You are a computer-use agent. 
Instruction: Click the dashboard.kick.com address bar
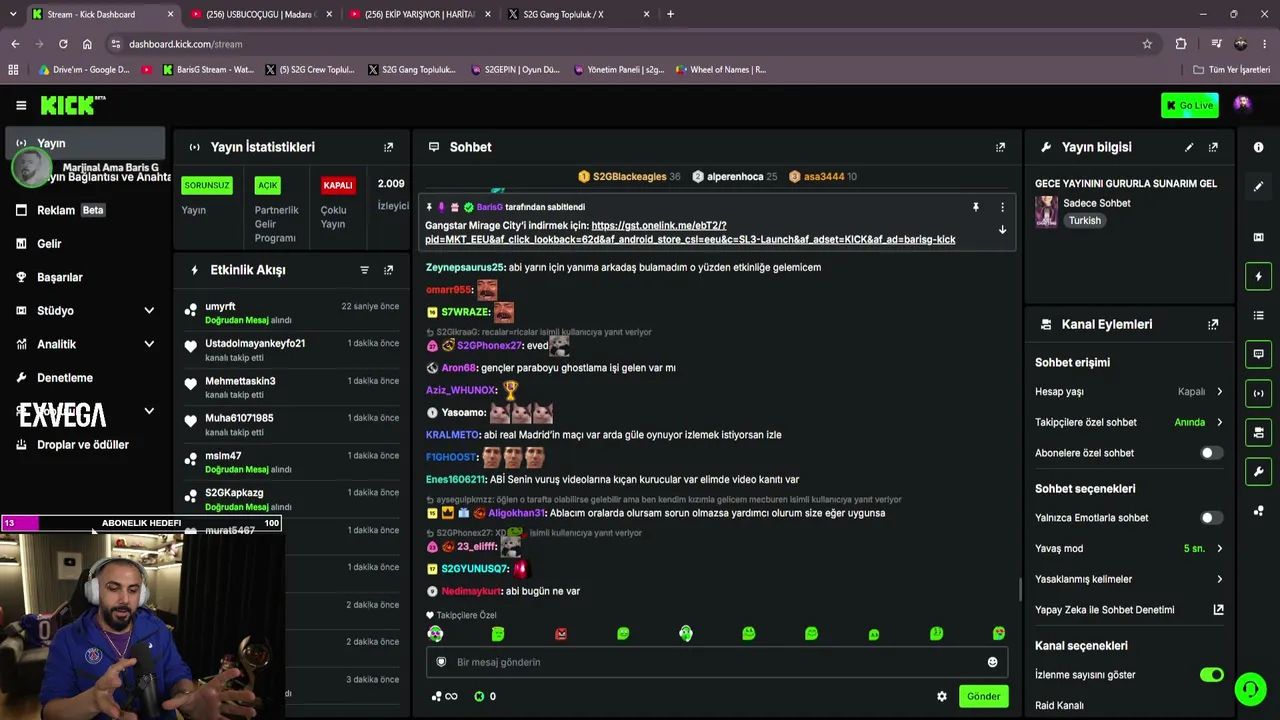[x=630, y=44]
